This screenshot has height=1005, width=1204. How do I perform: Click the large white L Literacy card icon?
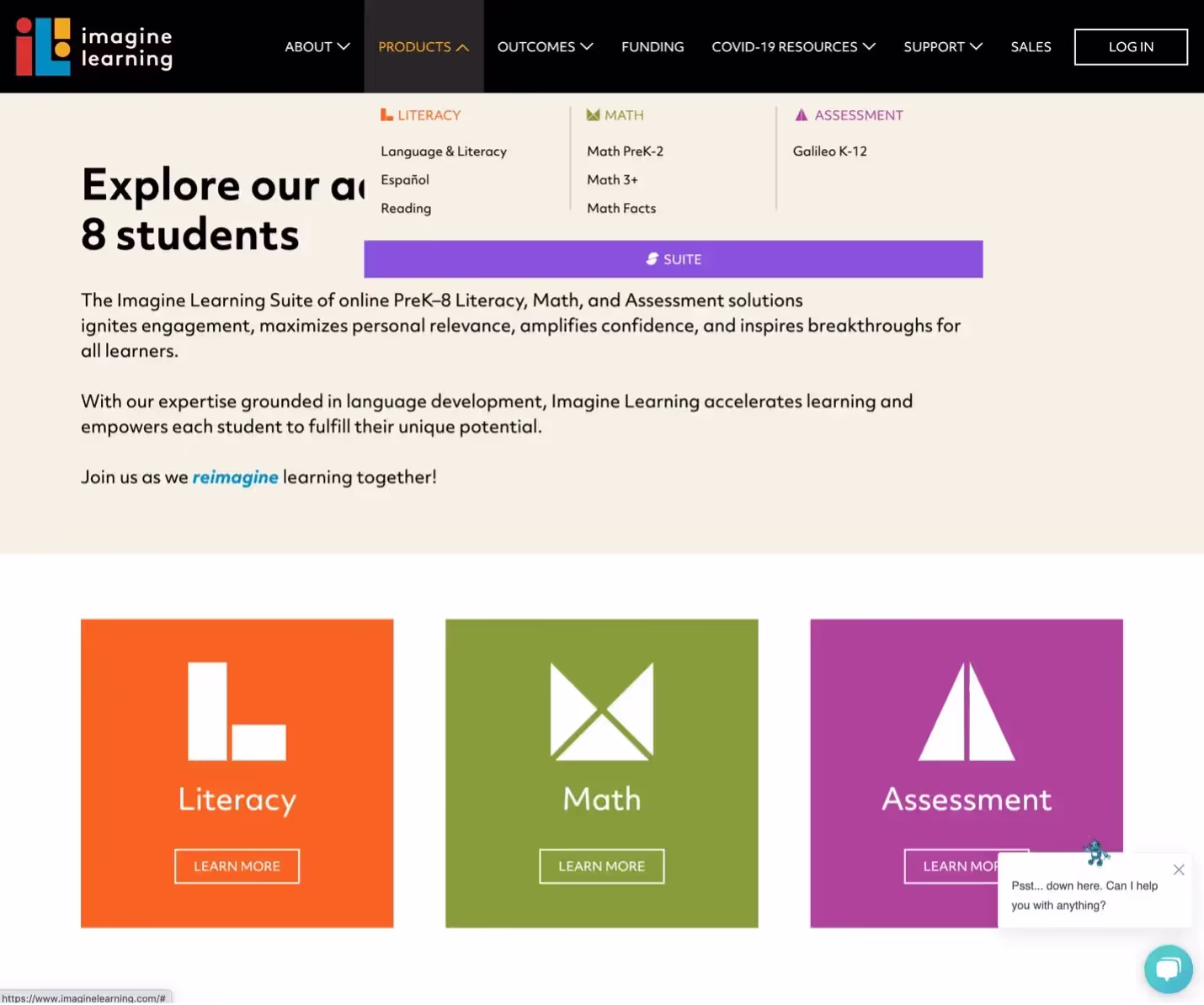[237, 711]
